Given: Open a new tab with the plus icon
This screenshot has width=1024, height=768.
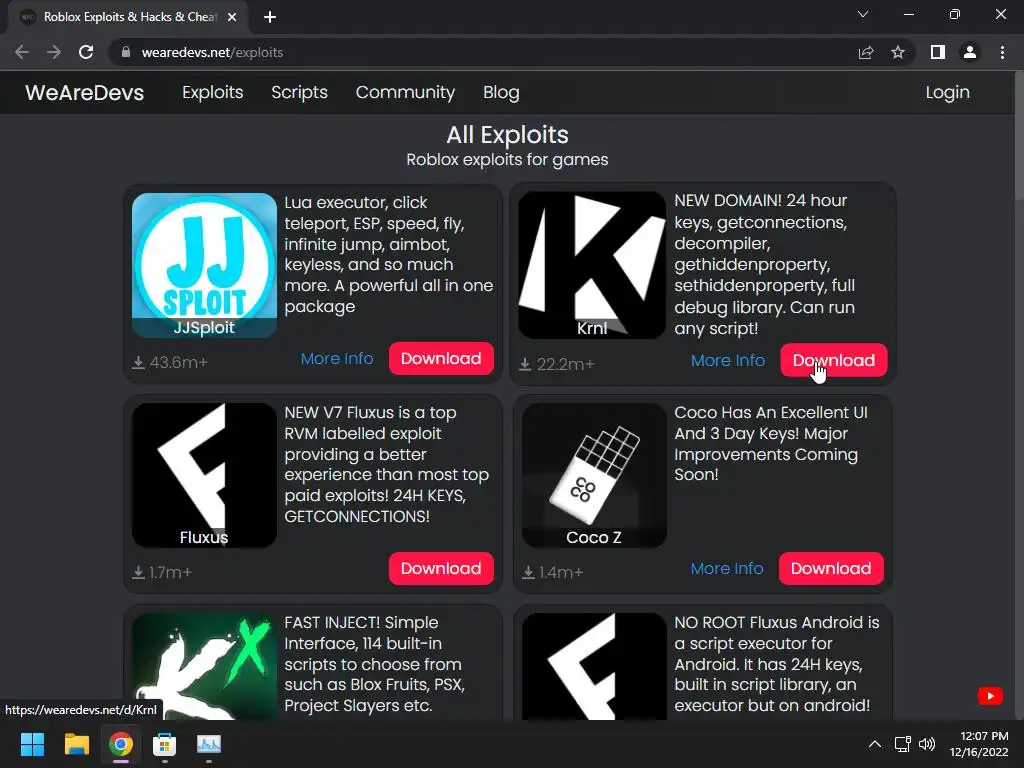Looking at the screenshot, I should point(270,17).
